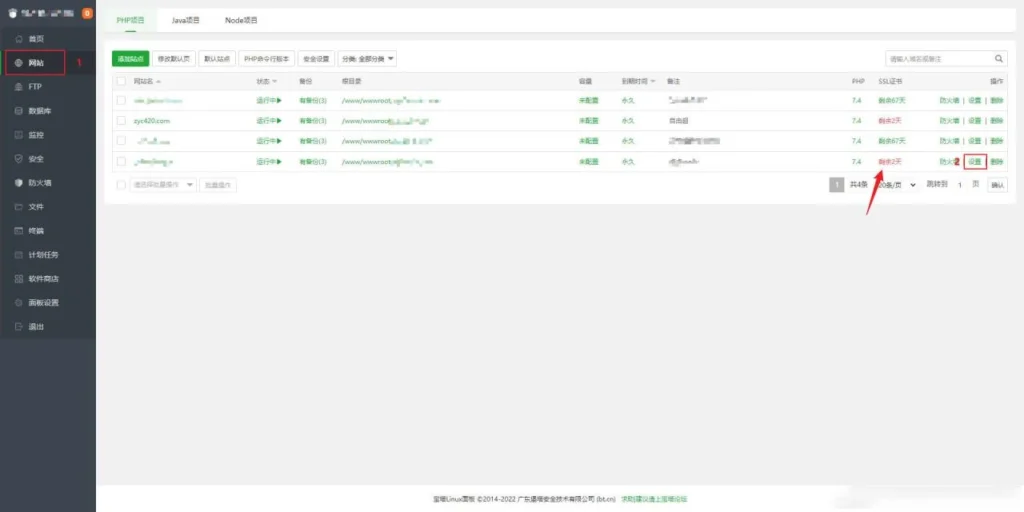Click the green 添加站点 button
The width and height of the screenshot is (1024, 512).
(x=130, y=59)
